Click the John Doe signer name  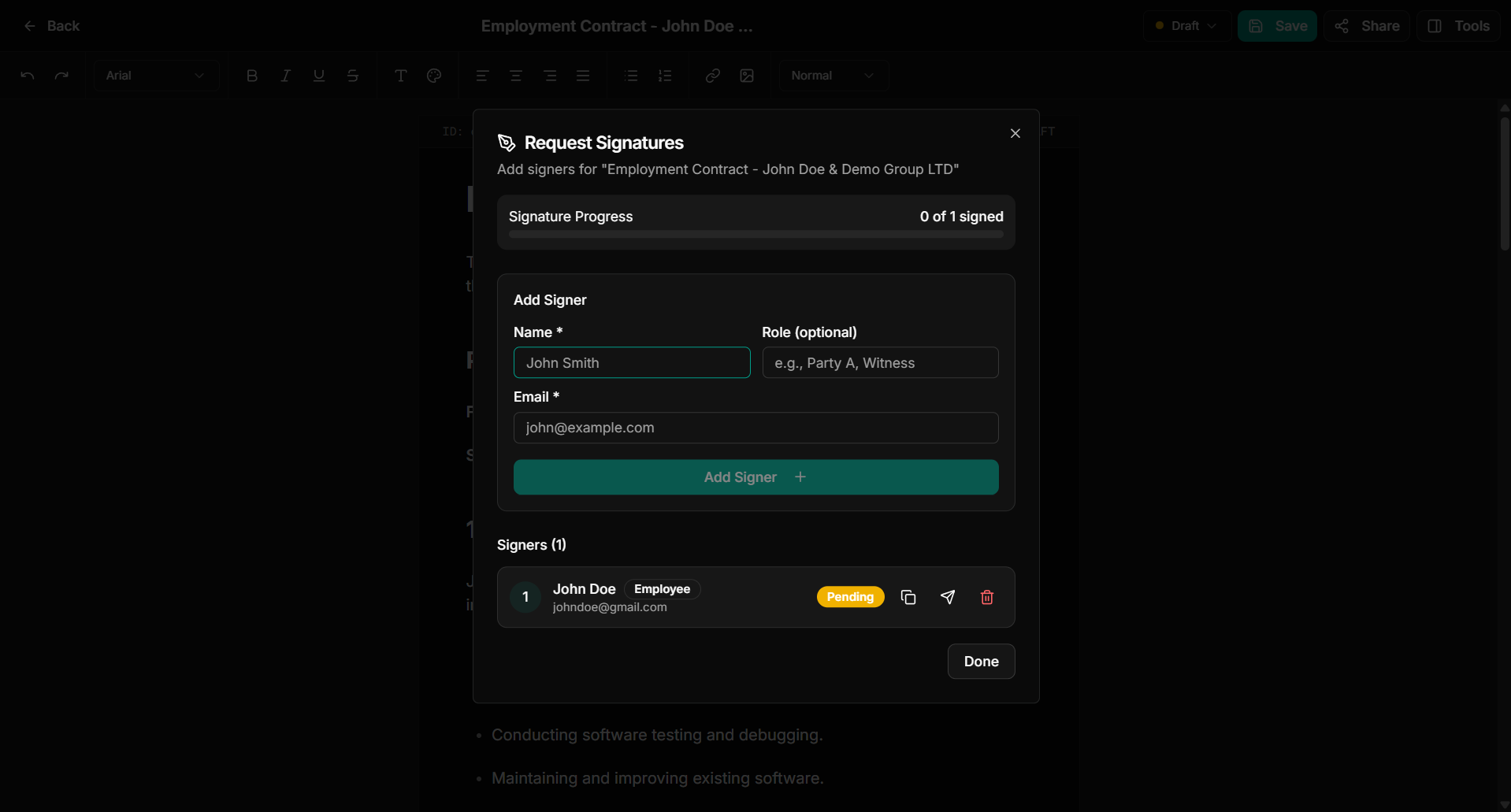pyautogui.click(x=584, y=589)
